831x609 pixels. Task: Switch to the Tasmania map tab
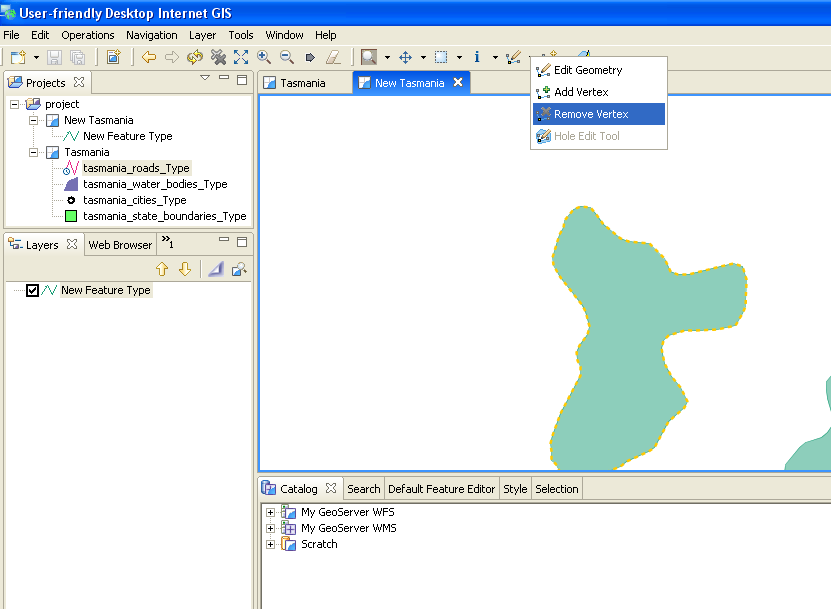302,83
